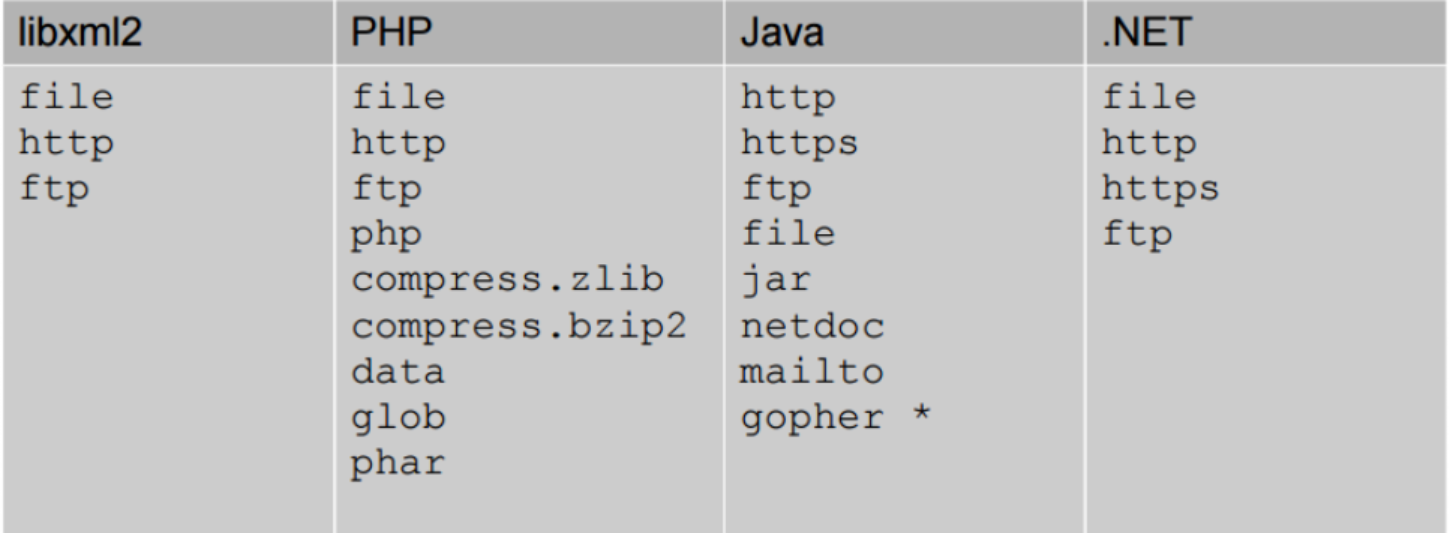Click the "jar" entry
Image resolution: width=1451 pixels, height=533 pixels.
point(775,281)
